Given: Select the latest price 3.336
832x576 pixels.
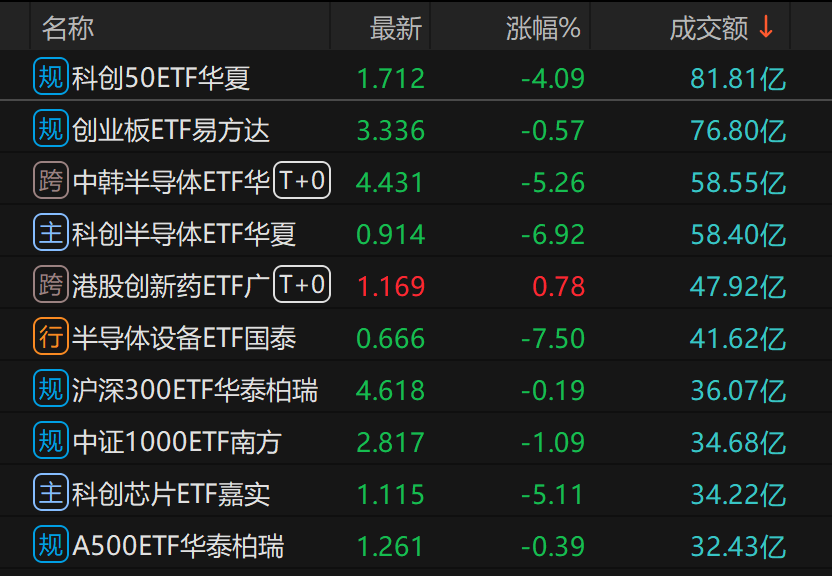Looking at the screenshot, I should [391, 130].
